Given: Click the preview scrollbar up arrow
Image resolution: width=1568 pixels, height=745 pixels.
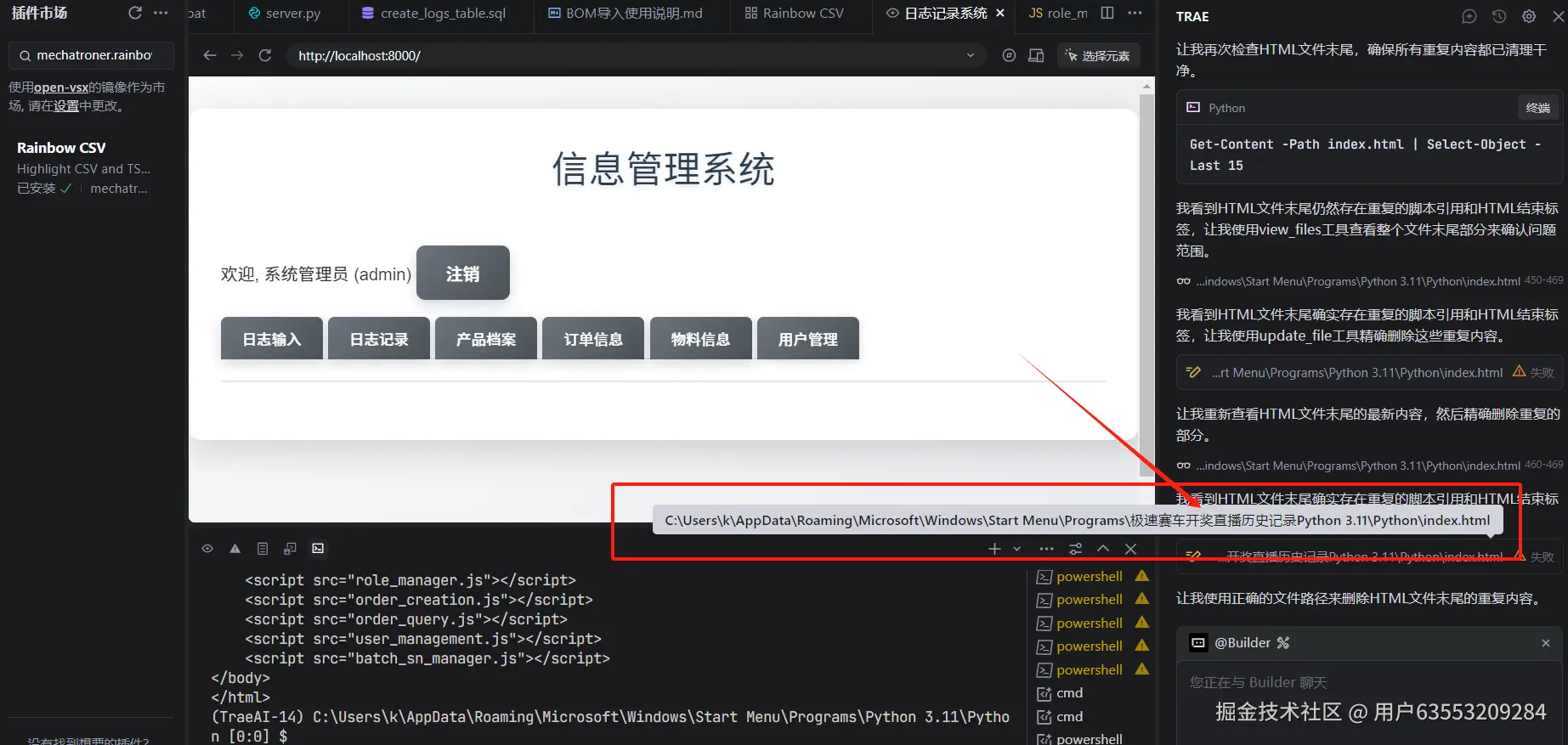Looking at the screenshot, I should coord(1147,86).
